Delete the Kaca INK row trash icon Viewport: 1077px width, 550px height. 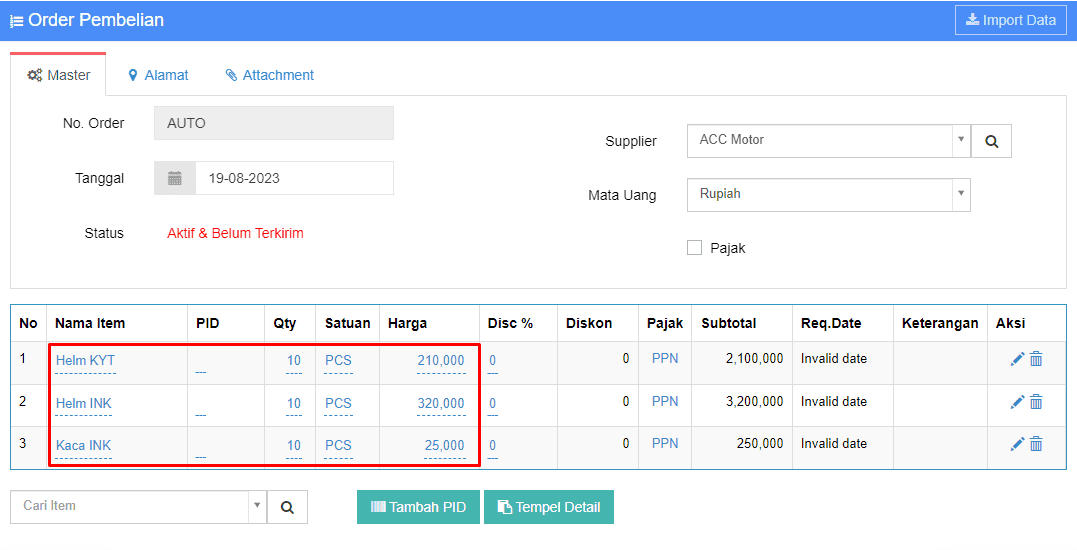[1036, 444]
